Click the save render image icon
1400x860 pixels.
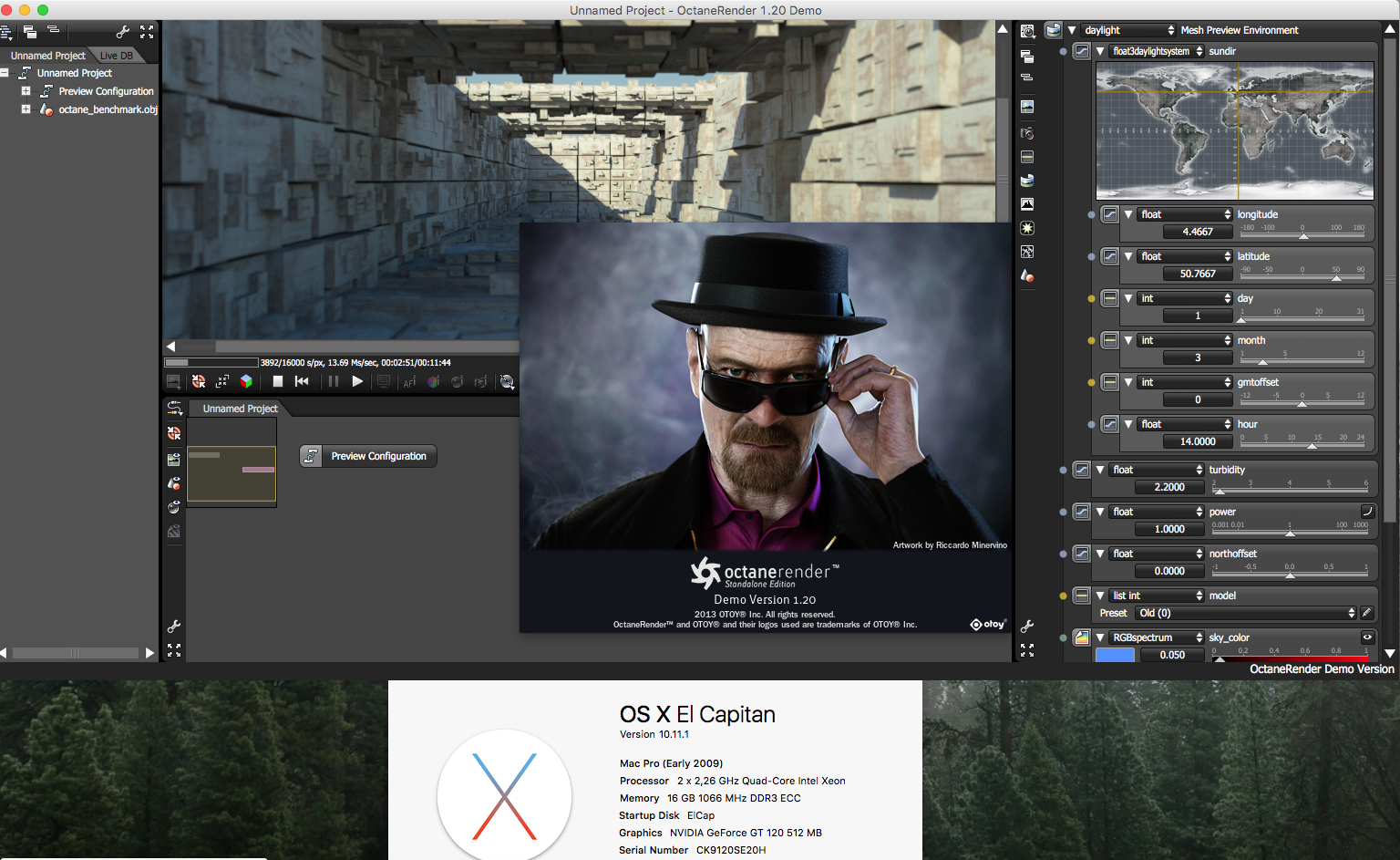point(173,382)
